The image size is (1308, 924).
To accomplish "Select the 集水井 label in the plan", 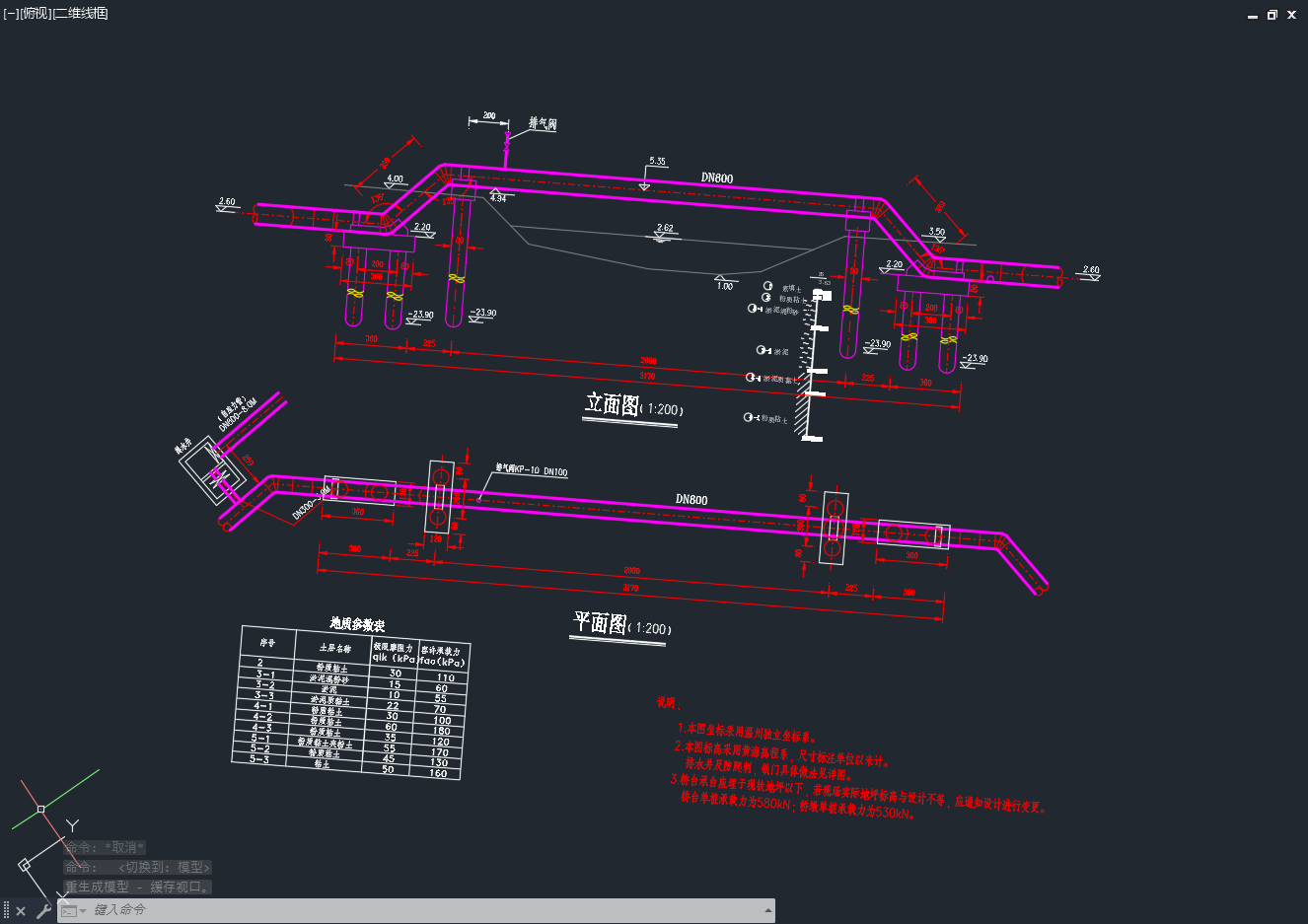I will point(183,448).
